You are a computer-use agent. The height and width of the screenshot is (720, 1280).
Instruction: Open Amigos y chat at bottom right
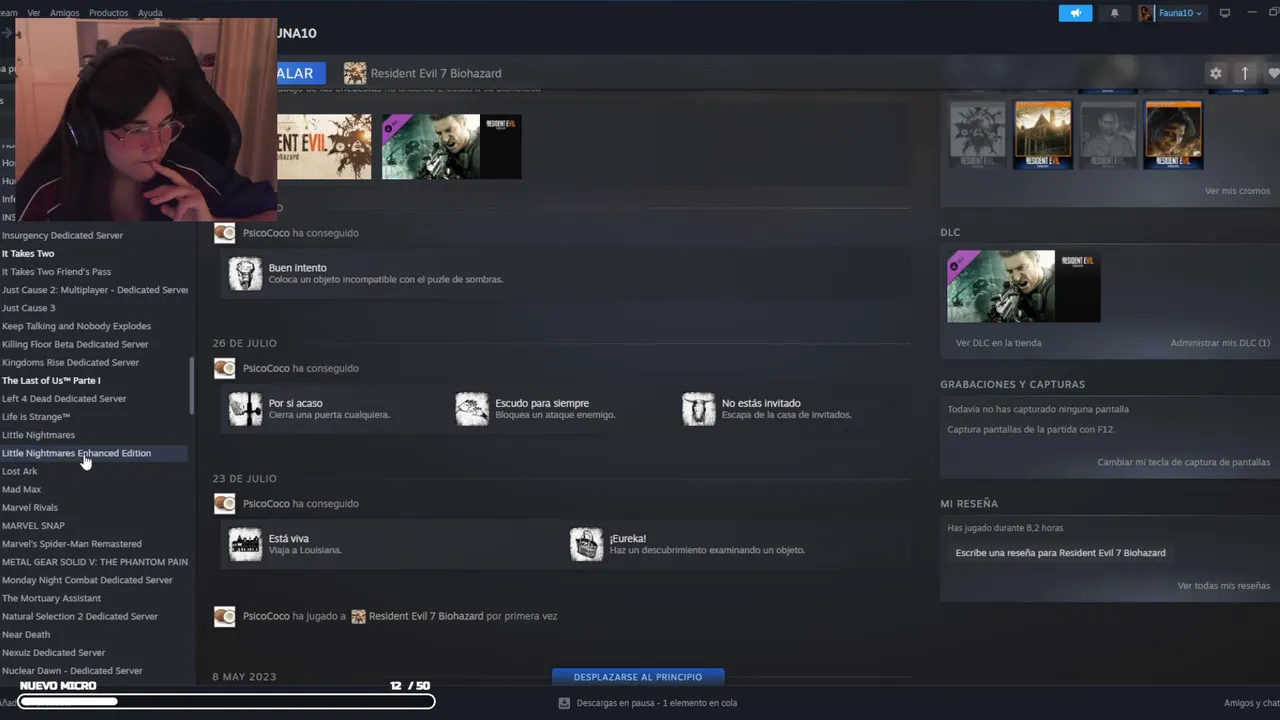tap(1252, 703)
